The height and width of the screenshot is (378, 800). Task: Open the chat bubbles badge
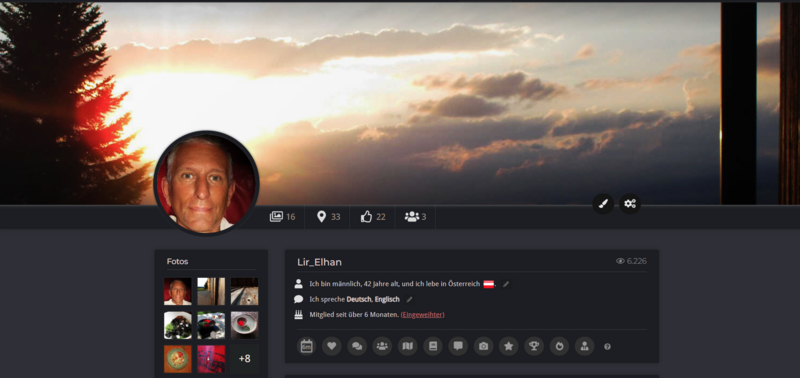click(x=357, y=346)
